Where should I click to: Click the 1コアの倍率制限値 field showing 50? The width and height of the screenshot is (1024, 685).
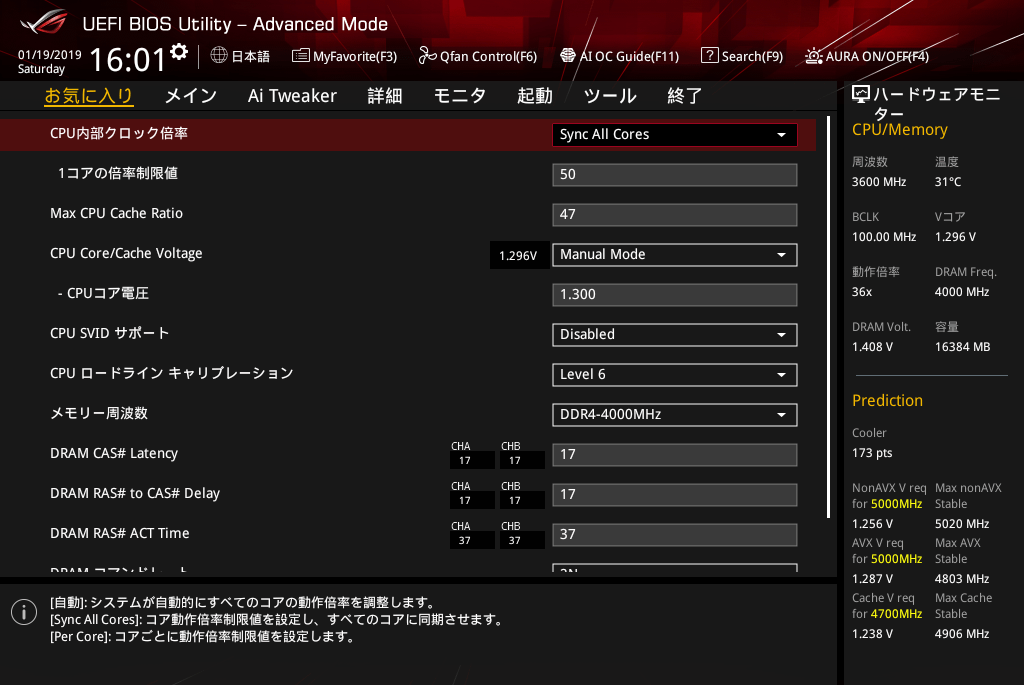[x=675, y=174]
